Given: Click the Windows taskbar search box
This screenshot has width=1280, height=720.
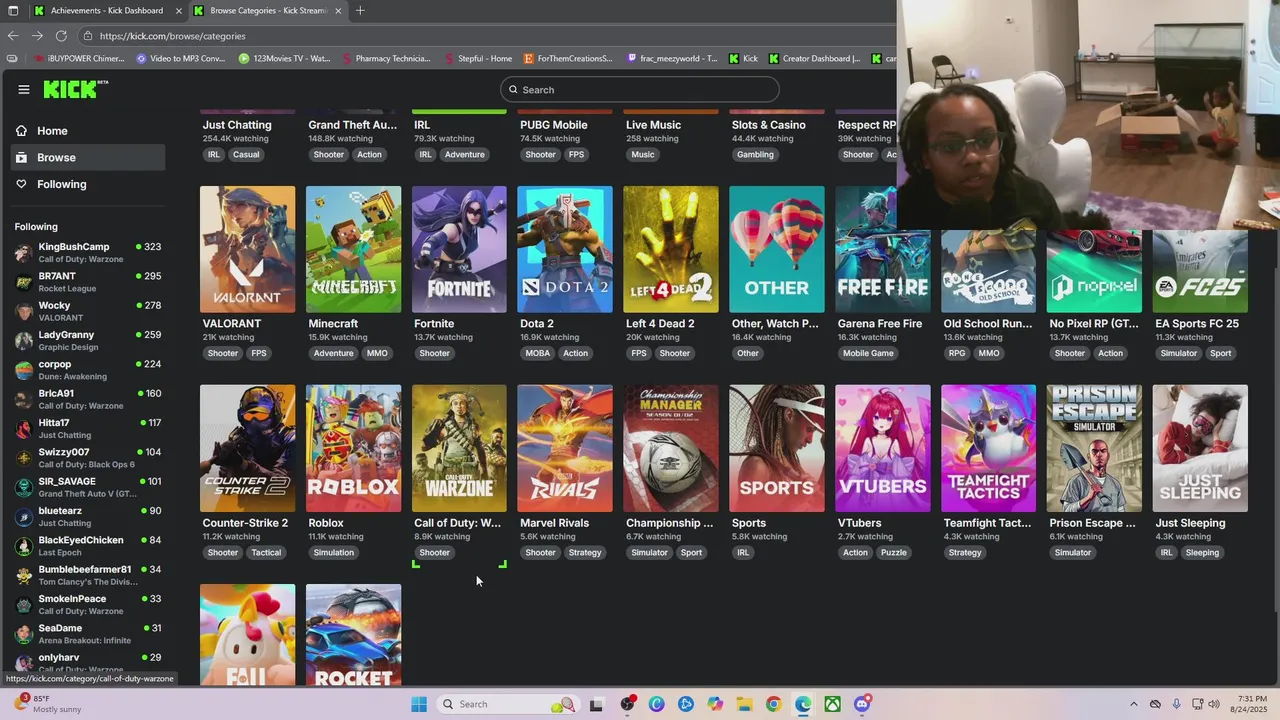Looking at the screenshot, I should (508, 704).
